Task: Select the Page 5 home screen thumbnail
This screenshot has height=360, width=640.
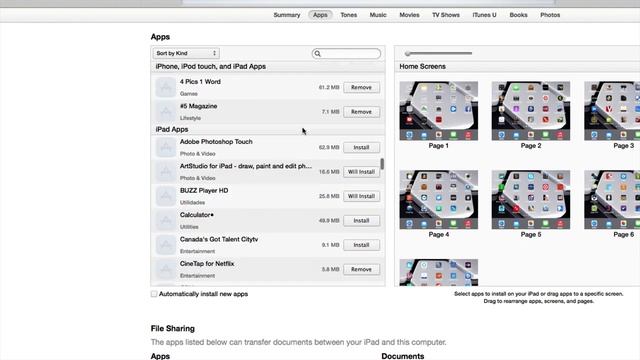Action: [x=531, y=200]
